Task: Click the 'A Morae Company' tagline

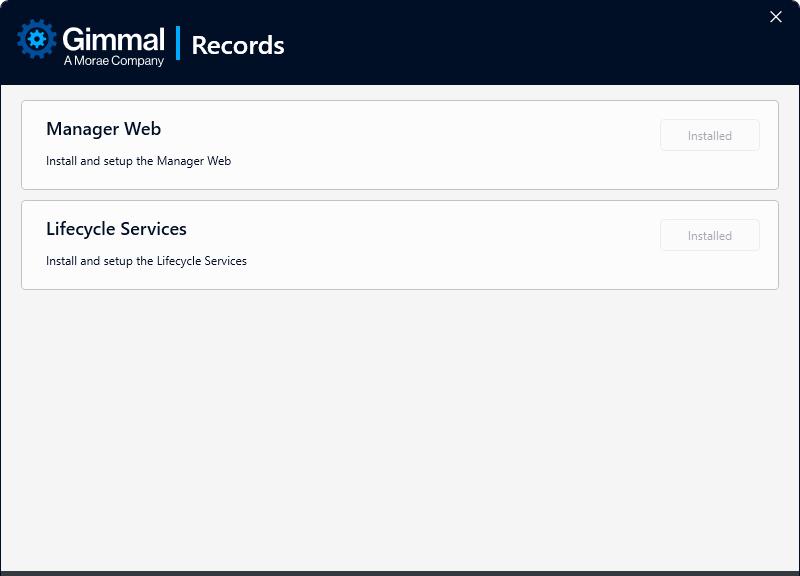Action: [x=113, y=61]
